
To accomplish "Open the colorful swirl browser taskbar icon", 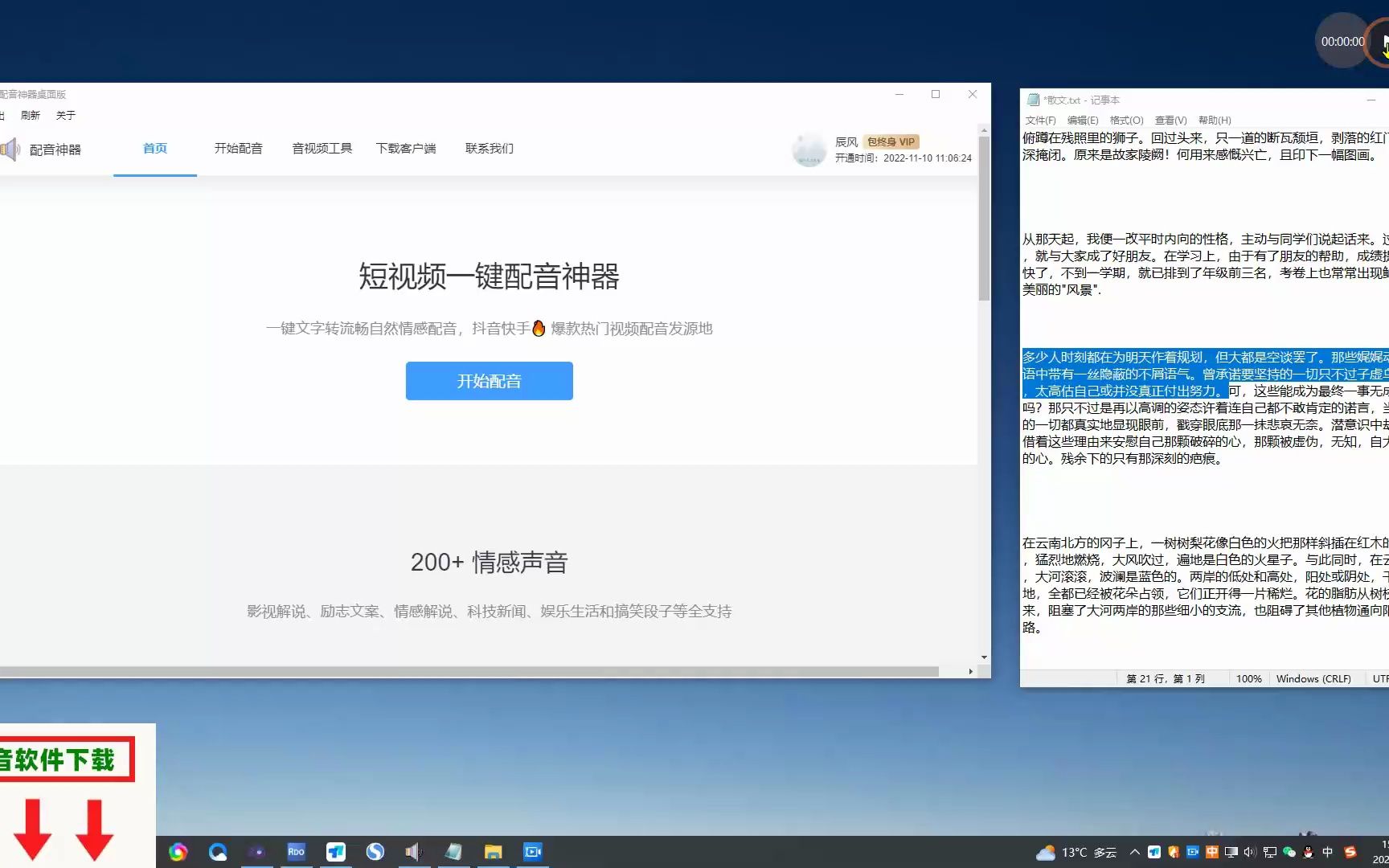I will click(x=178, y=852).
